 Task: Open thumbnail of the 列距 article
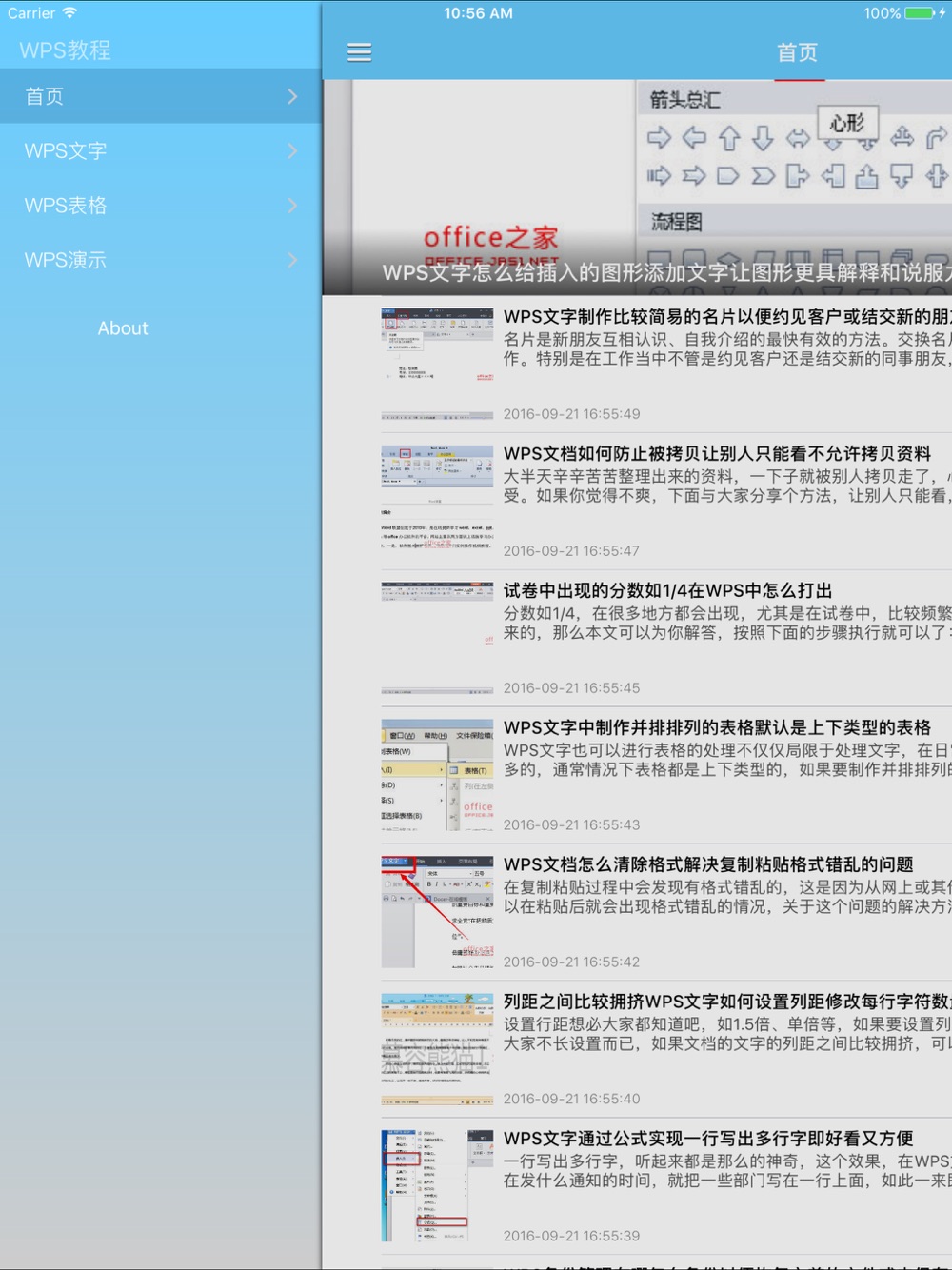coord(437,1049)
